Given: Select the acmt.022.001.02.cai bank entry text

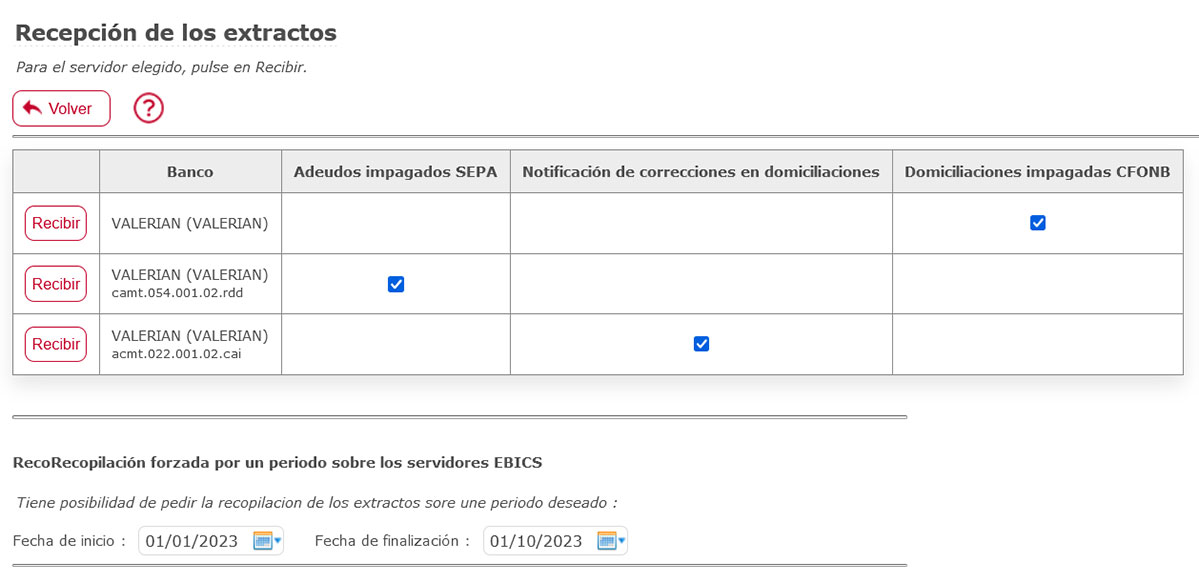Looking at the screenshot, I should point(176,353).
